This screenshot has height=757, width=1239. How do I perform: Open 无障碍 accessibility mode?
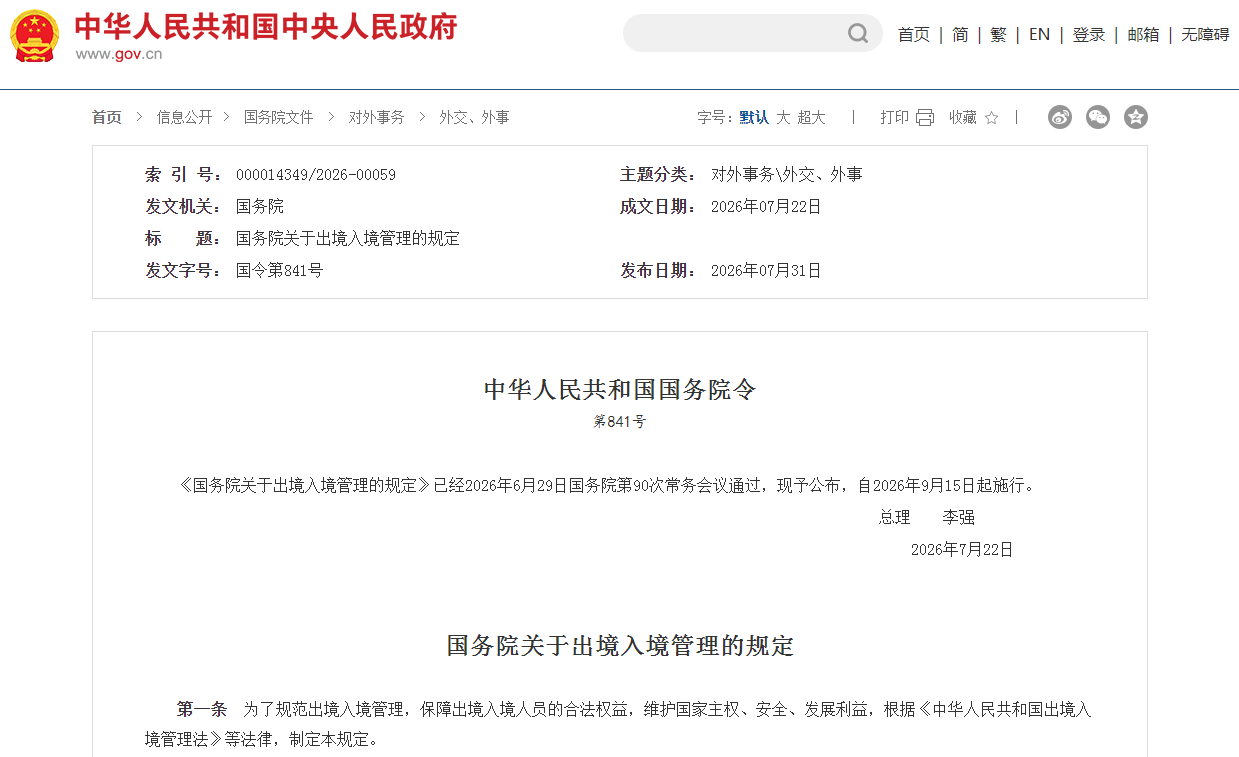click(x=1205, y=35)
